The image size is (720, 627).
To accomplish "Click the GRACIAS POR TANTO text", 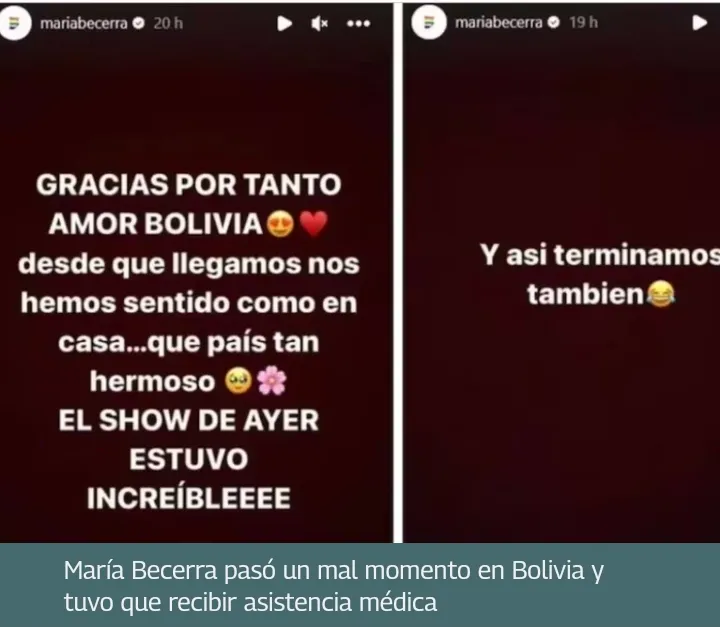I will [x=189, y=185].
